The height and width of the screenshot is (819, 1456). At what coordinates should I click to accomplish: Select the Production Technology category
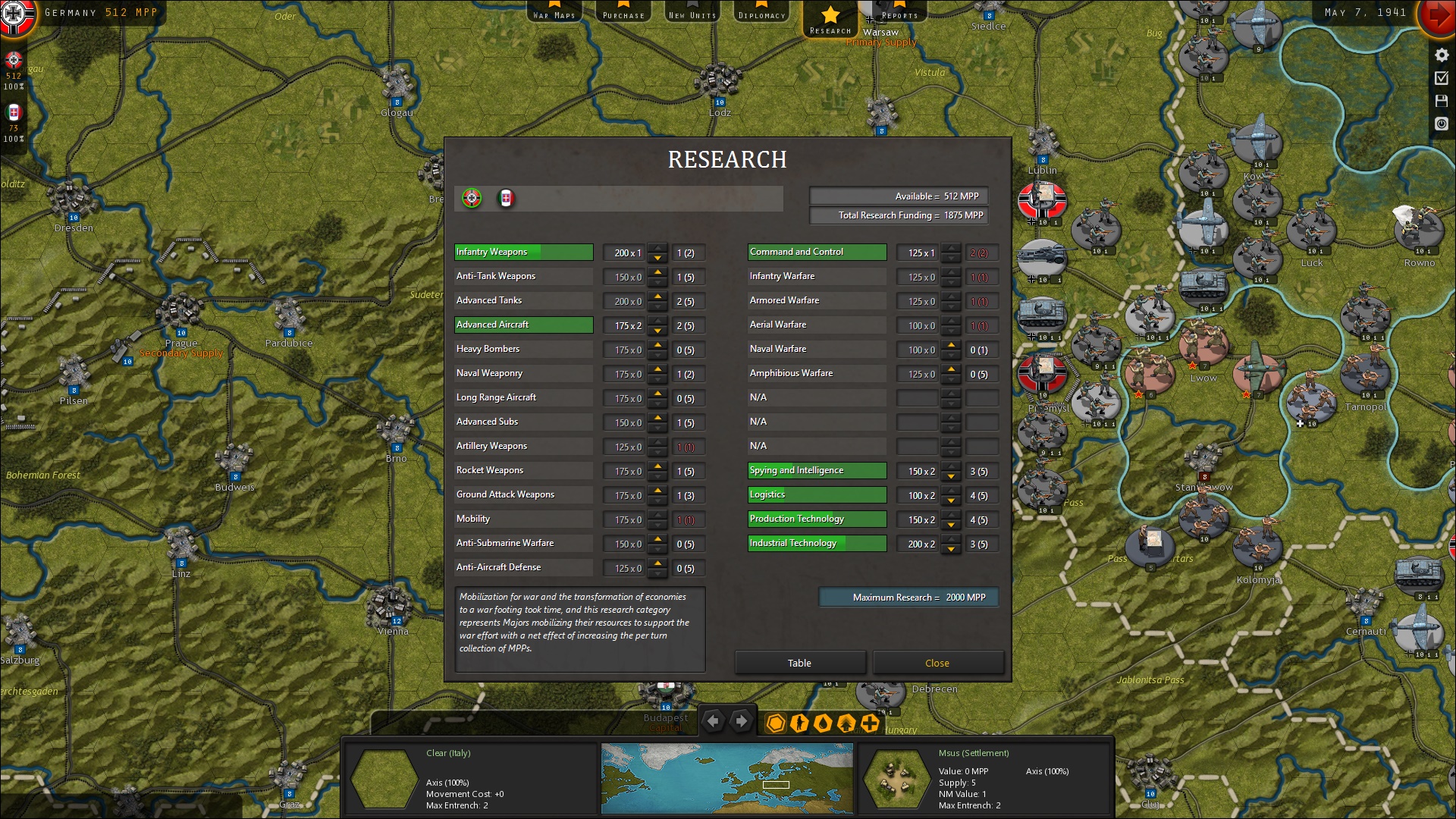click(x=817, y=519)
